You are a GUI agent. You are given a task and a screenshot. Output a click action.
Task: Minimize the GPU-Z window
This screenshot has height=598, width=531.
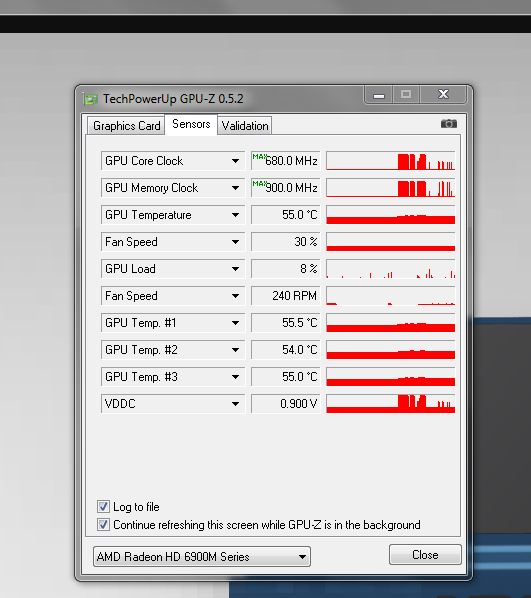coord(378,95)
